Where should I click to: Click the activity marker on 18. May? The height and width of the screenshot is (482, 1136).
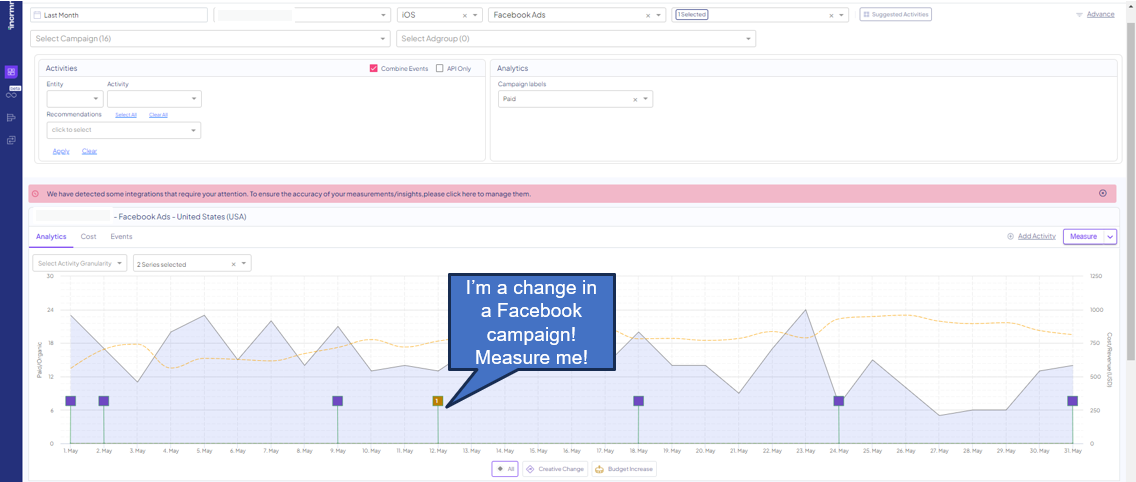tap(638, 401)
